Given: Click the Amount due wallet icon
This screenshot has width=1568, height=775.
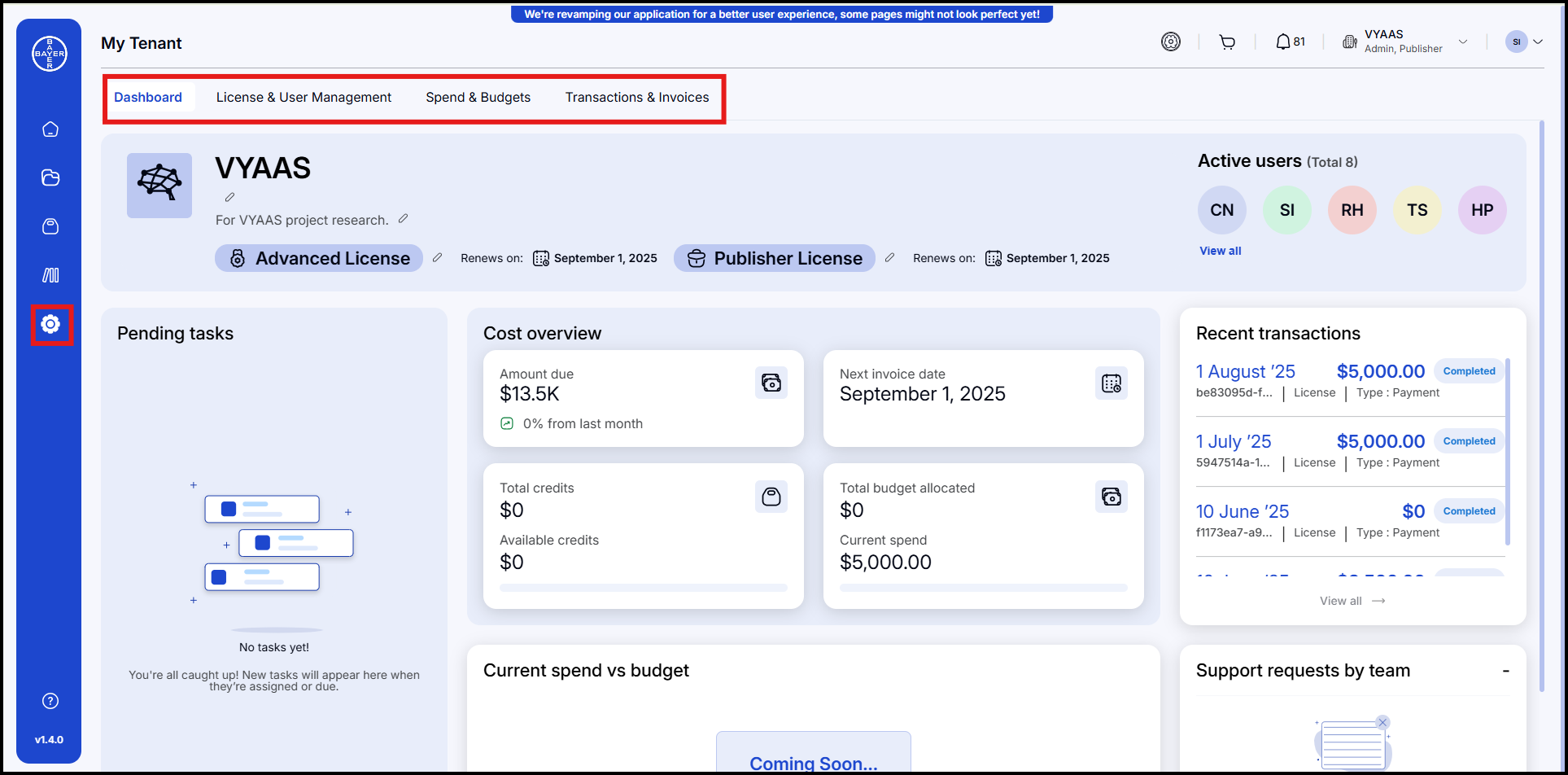Looking at the screenshot, I should 771,383.
